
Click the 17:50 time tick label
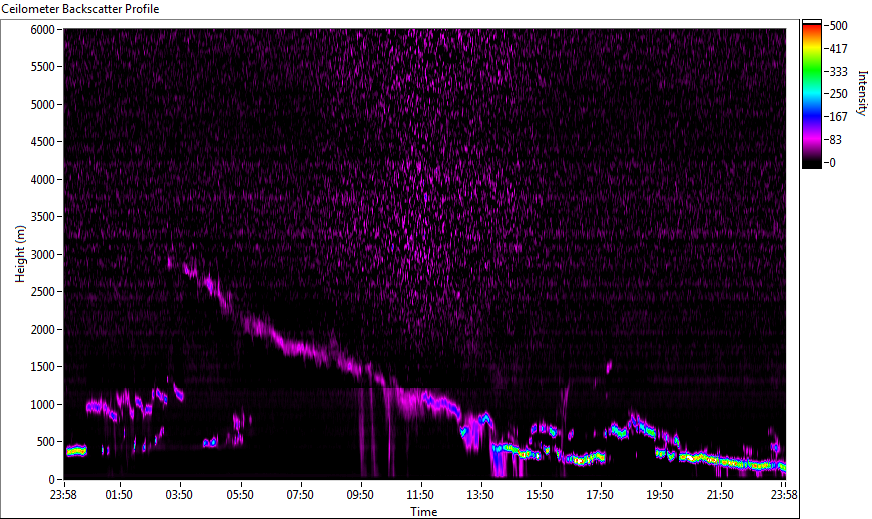600,495
